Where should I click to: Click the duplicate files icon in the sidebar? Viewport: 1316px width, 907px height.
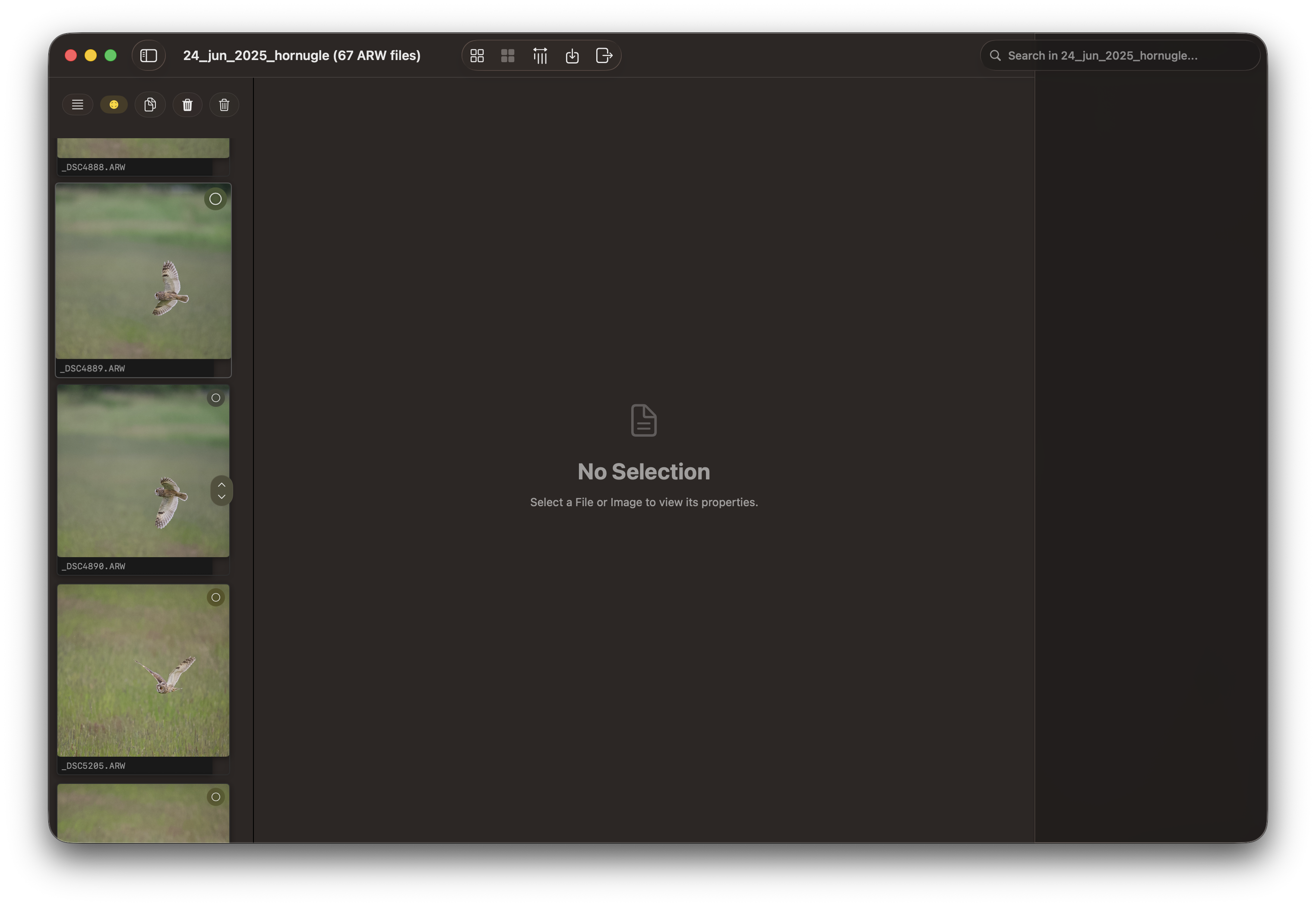point(150,105)
